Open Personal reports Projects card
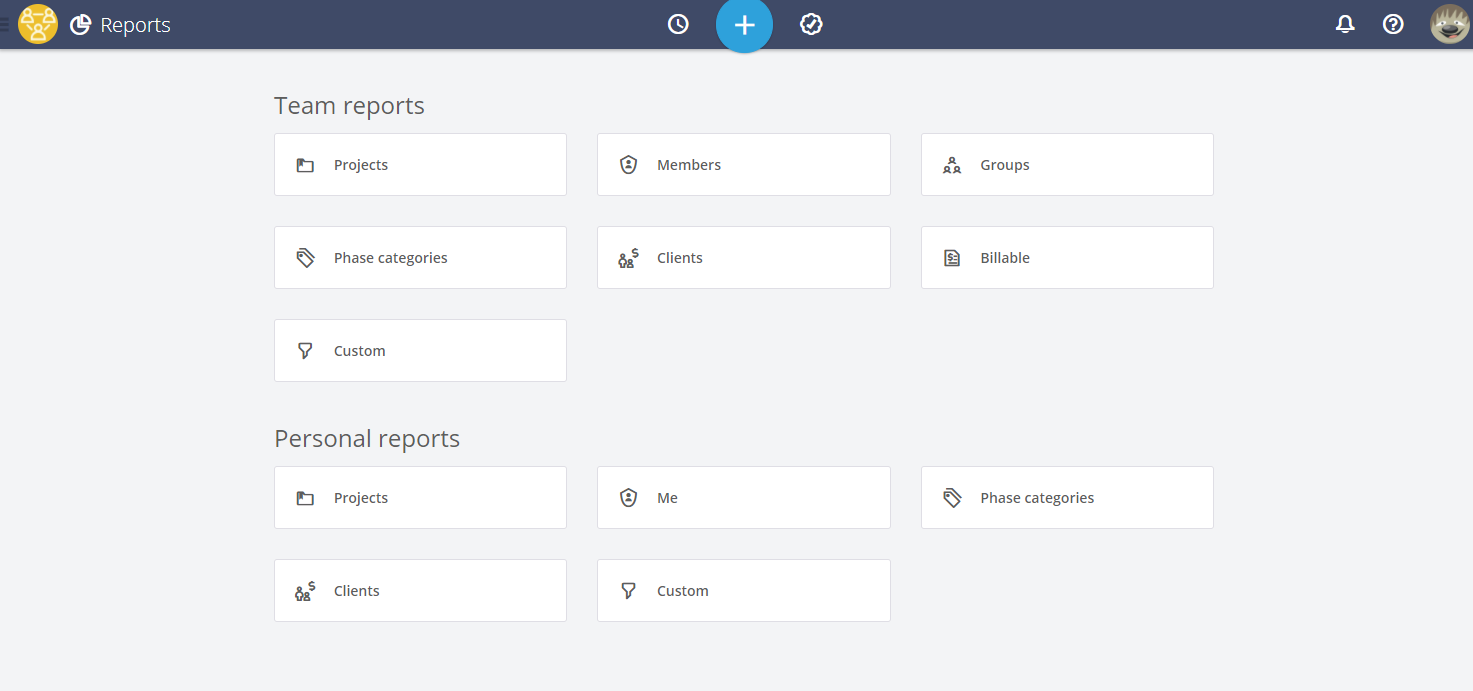Image resolution: width=1473 pixels, height=691 pixels. point(420,498)
